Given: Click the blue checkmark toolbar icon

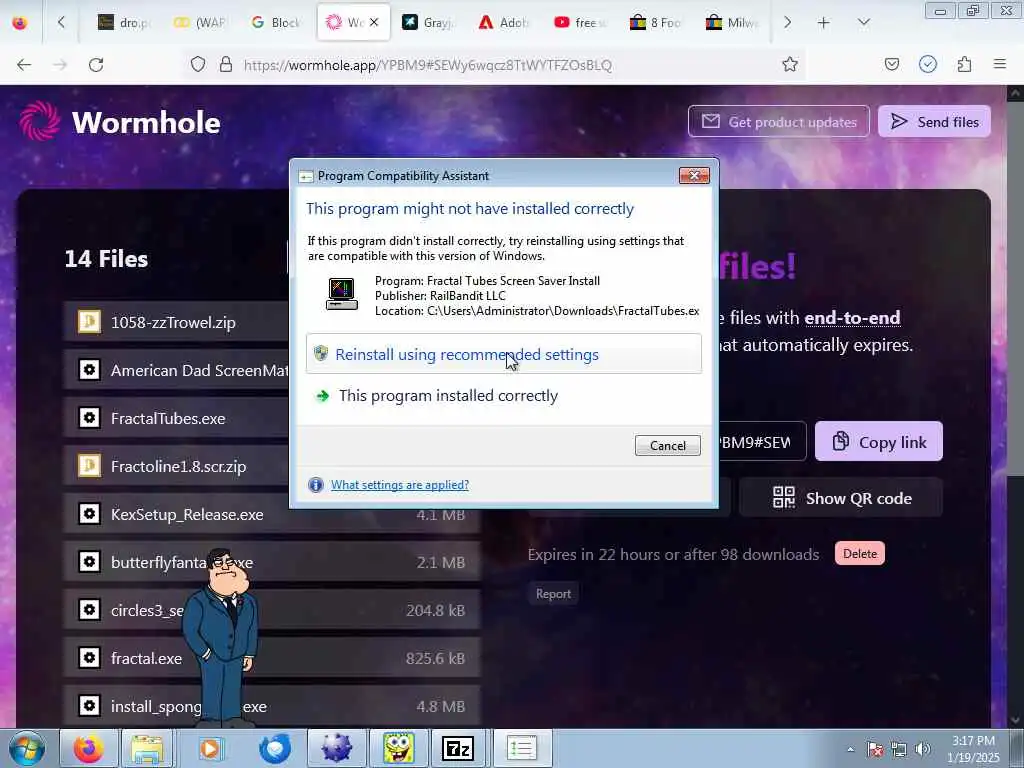Looking at the screenshot, I should coord(928,64).
